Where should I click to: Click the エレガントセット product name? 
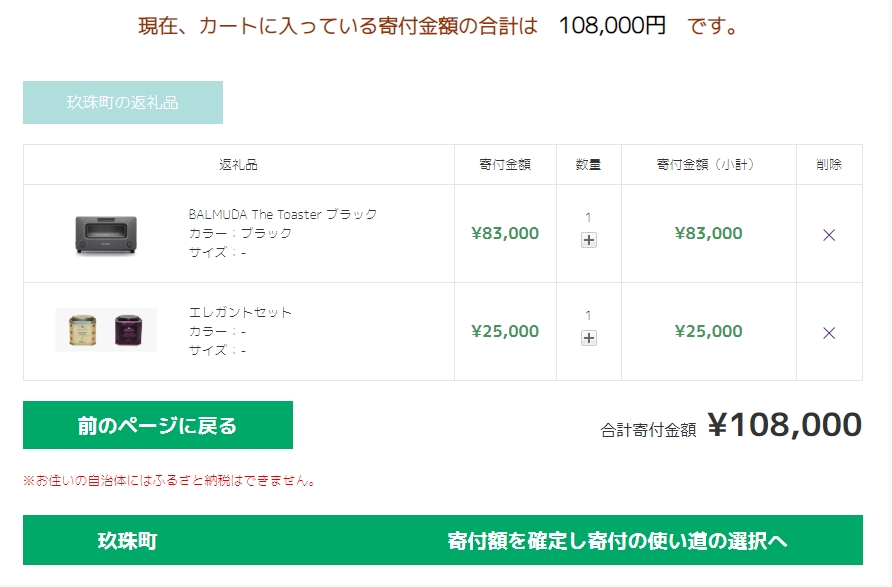coord(241,312)
